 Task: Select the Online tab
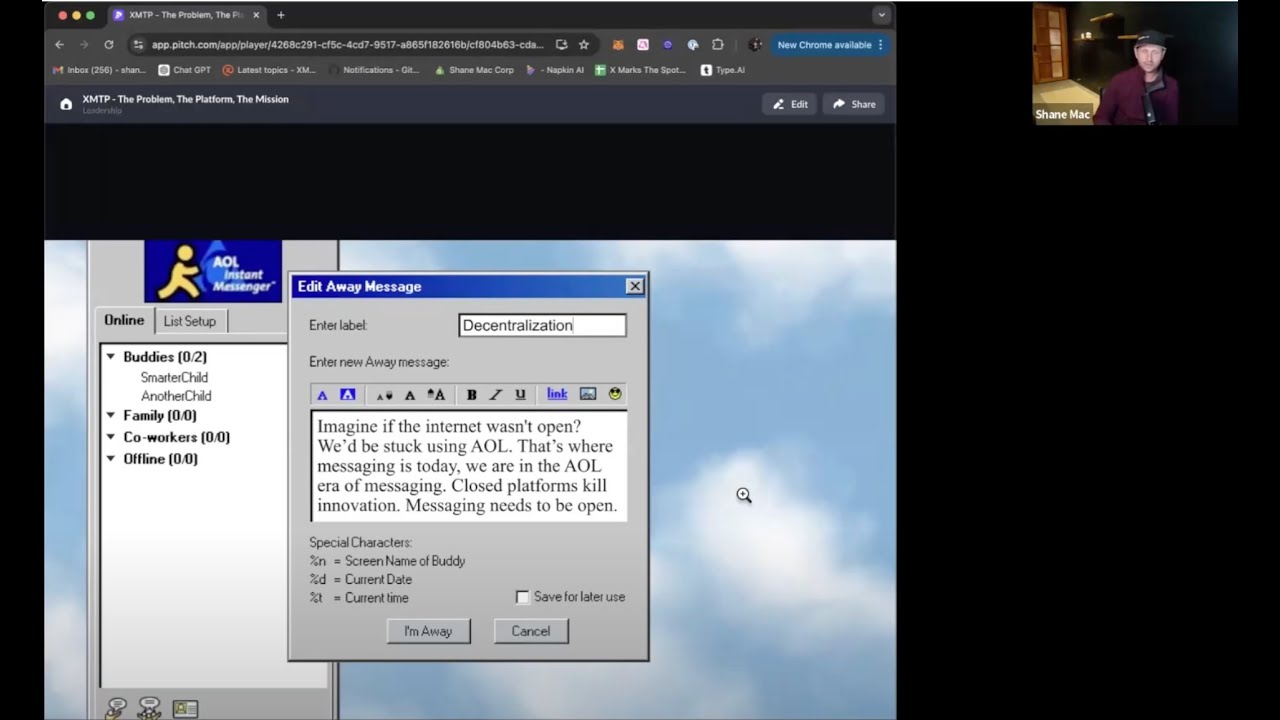coord(124,320)
